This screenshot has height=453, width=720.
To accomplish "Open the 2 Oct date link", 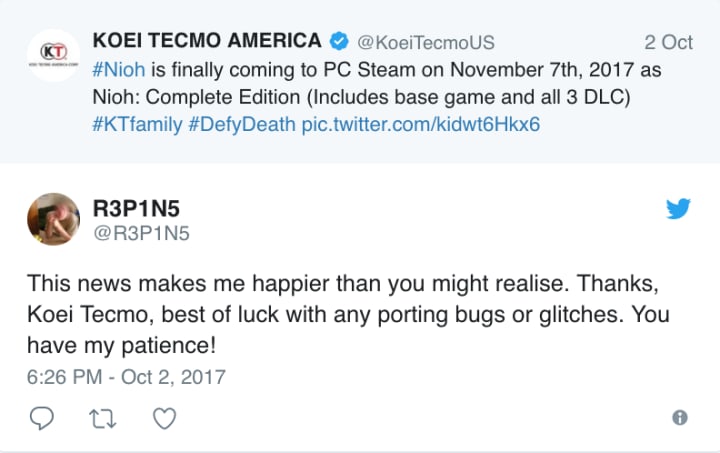I will (668, 42).
